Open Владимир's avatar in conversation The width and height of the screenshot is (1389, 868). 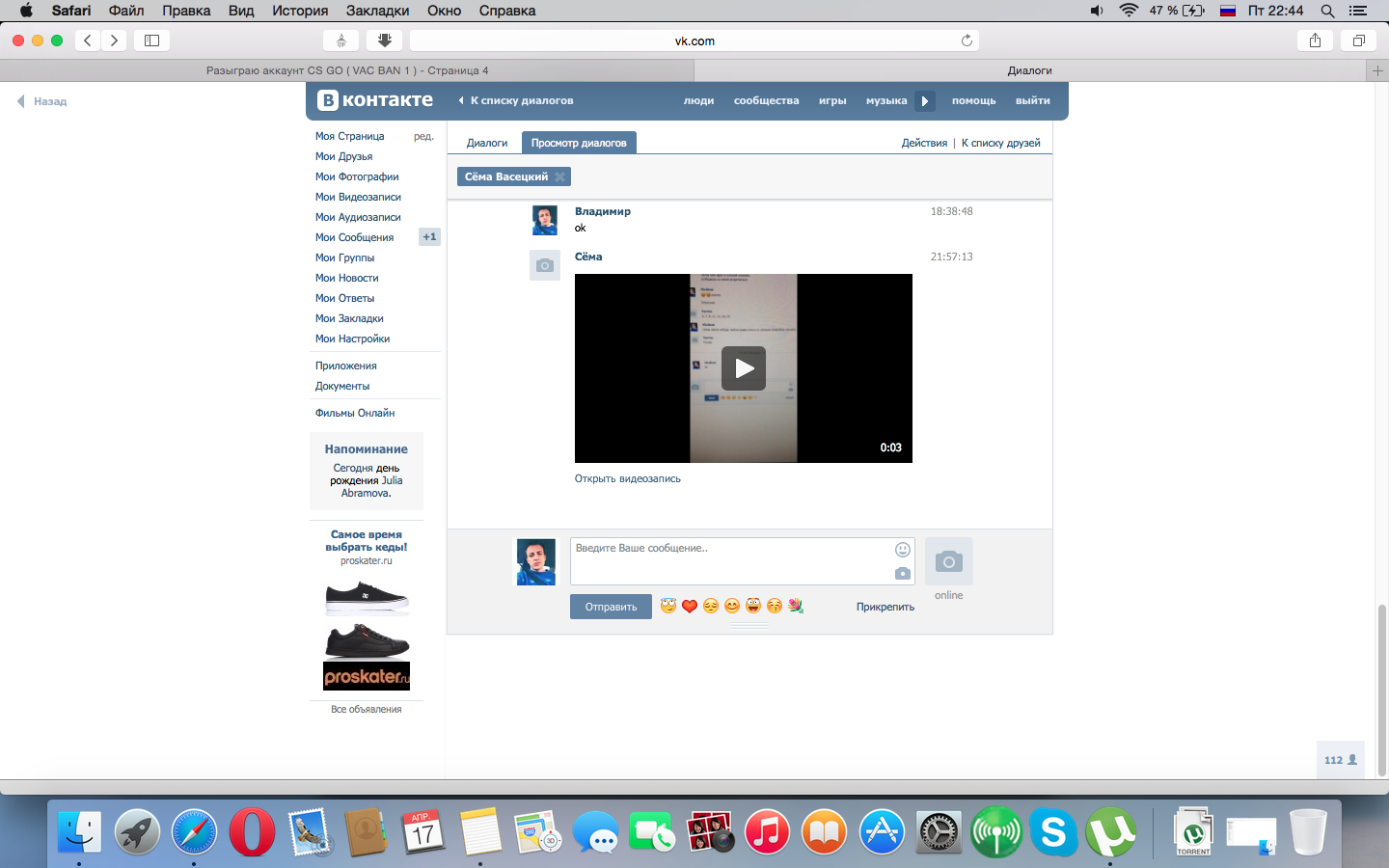[x=545, y=220]
